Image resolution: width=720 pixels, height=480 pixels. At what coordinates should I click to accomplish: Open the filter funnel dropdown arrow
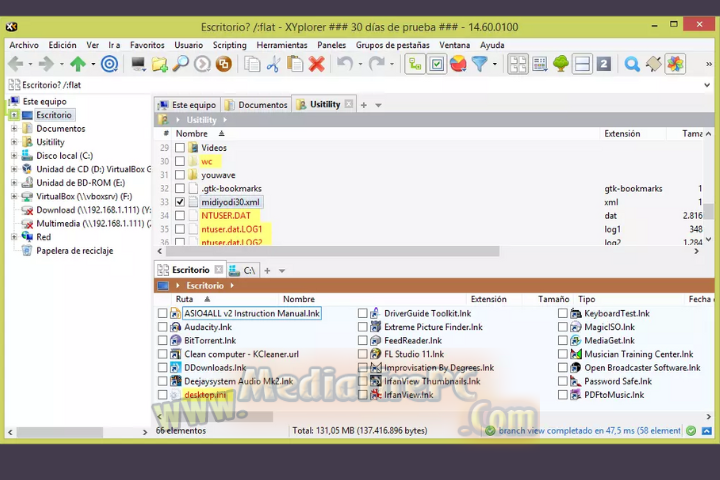pos(494,64)
